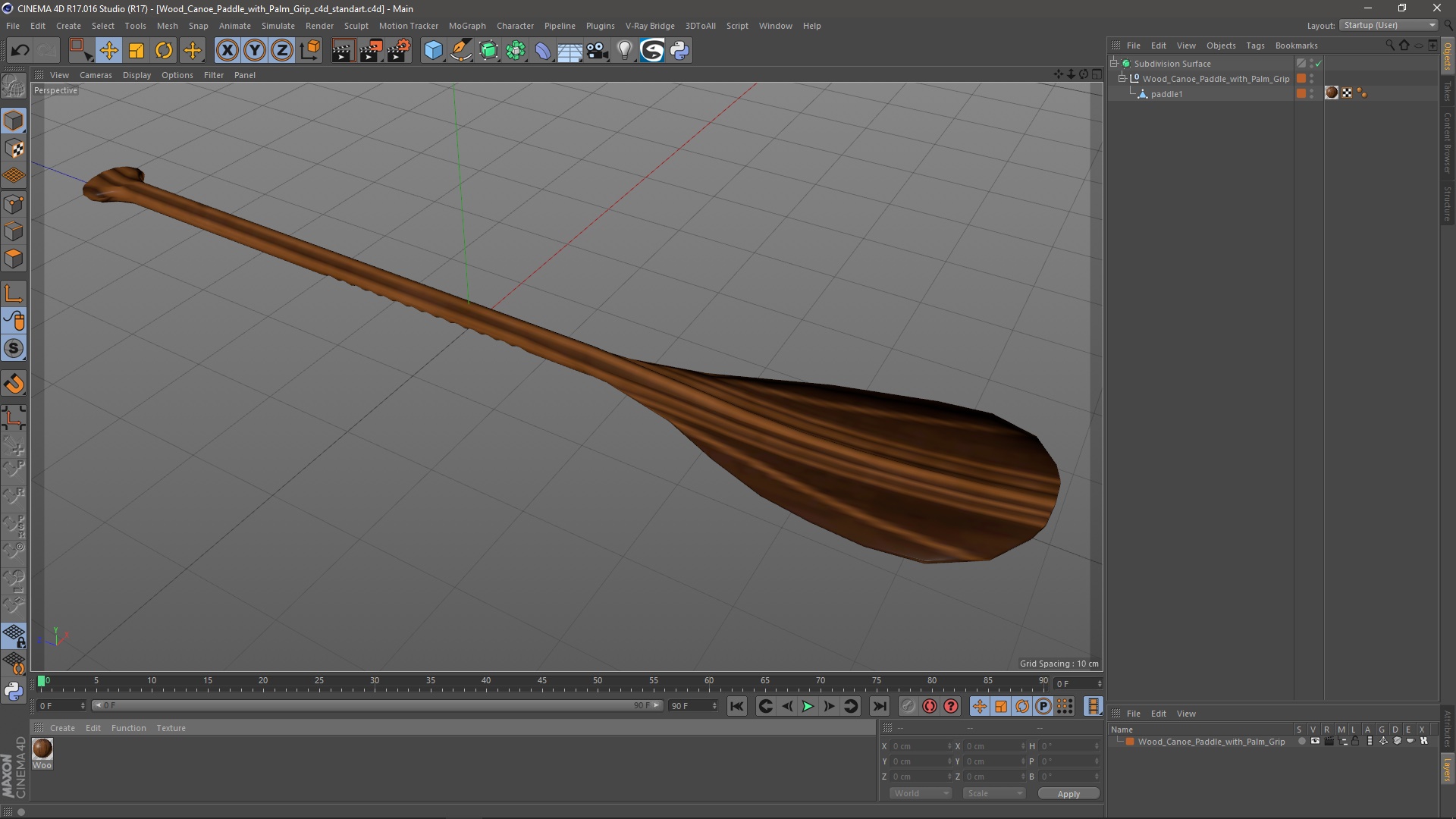Toggle Subdivision Surface enable checkmark
This screenshot has height=819, width=1456.
point(1319,64)
